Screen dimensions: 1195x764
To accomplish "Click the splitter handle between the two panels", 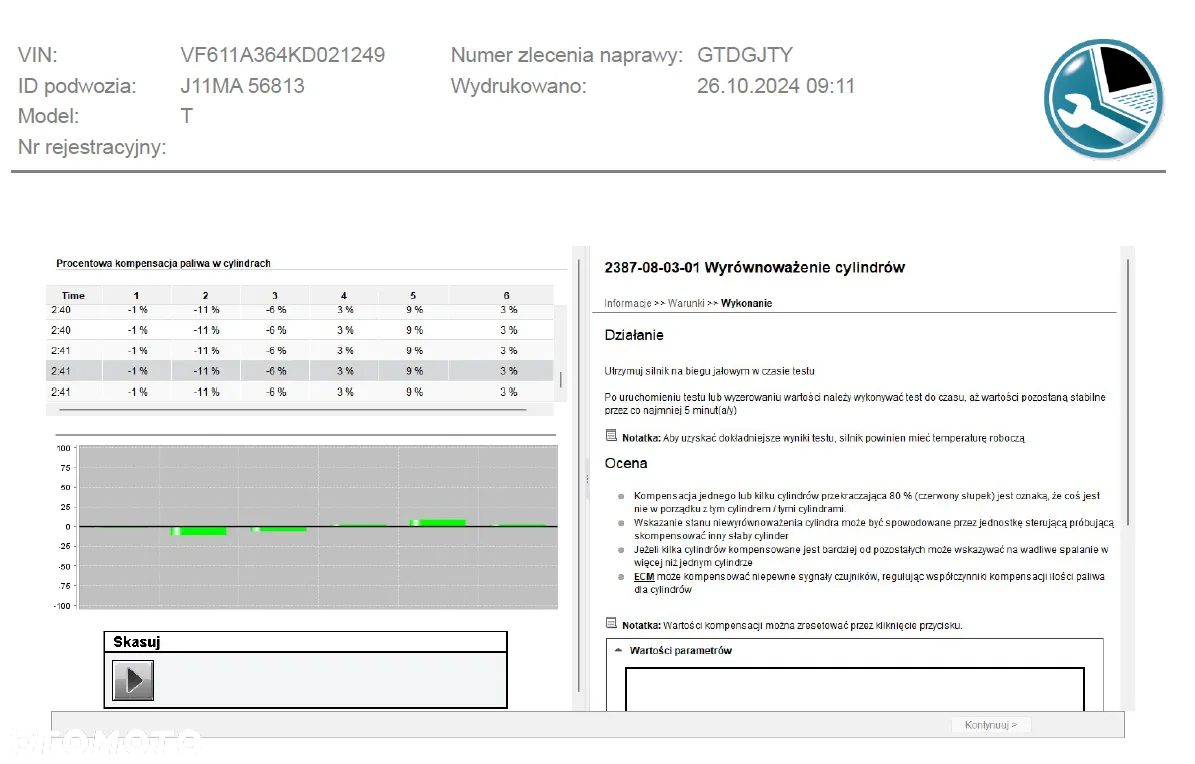I will click(587, 479).
